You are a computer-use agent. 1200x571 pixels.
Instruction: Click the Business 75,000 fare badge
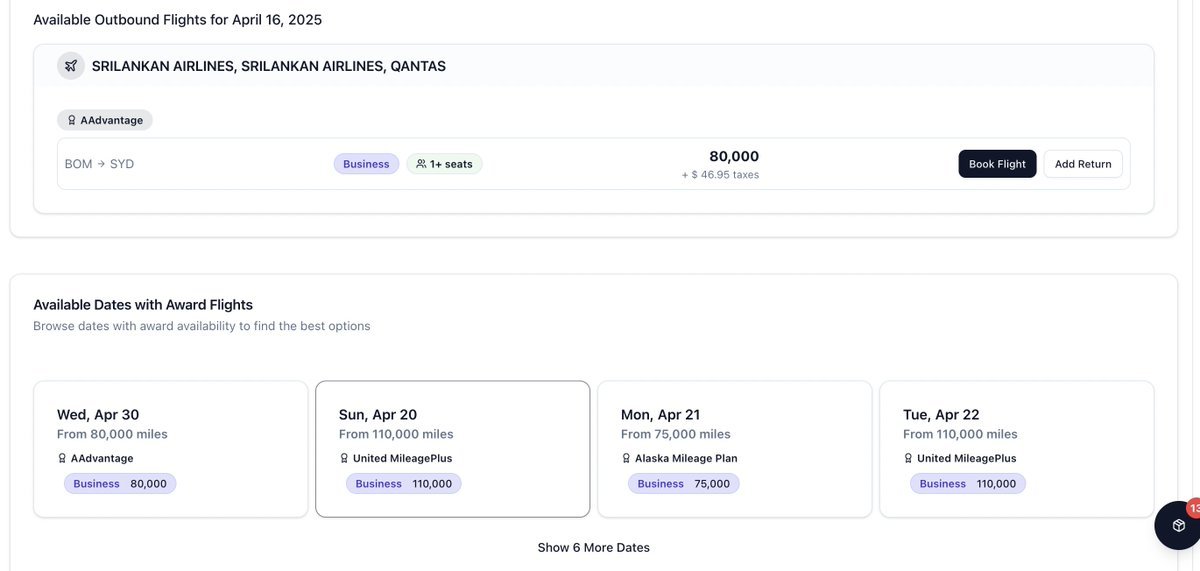(x=684, y=484)
